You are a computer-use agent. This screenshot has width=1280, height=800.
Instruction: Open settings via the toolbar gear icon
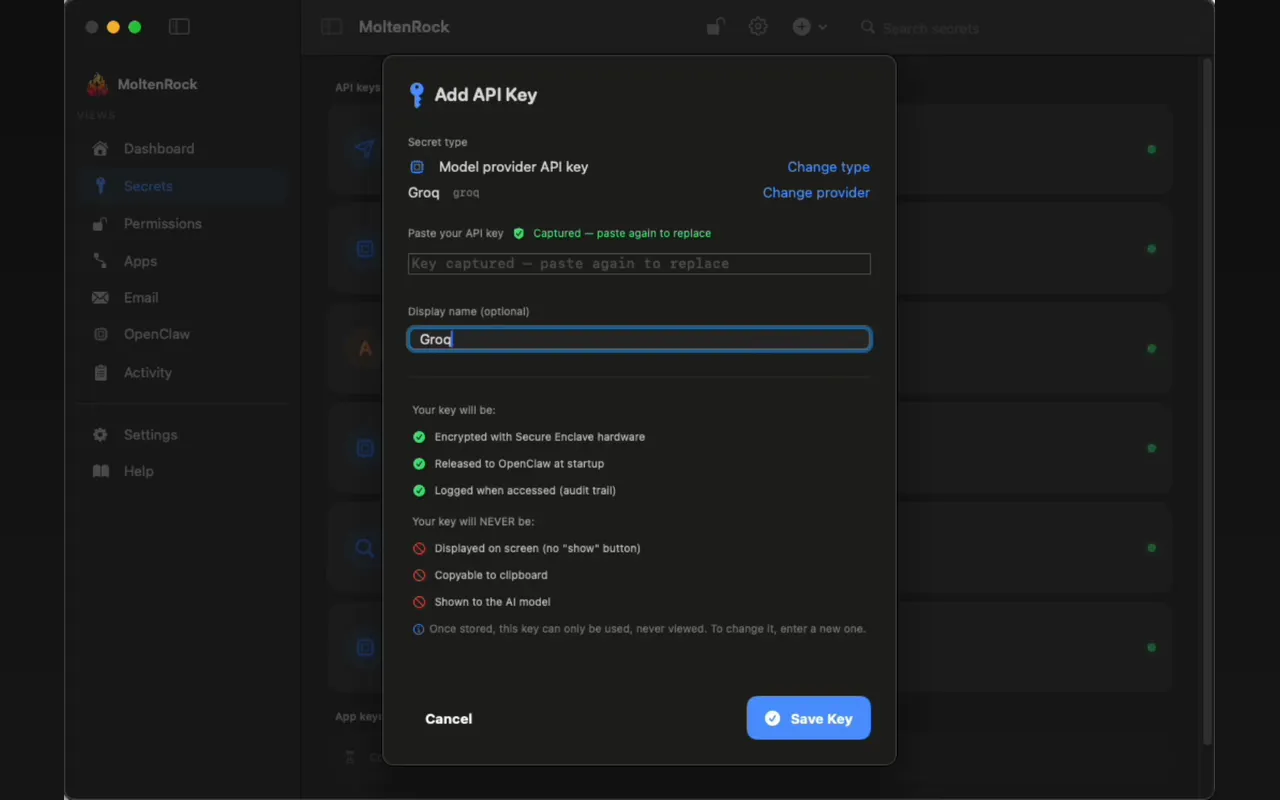758,27
